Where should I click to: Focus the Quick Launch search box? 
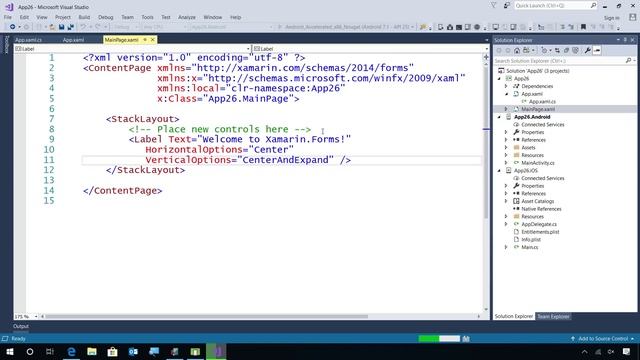[x=555, y=6]
